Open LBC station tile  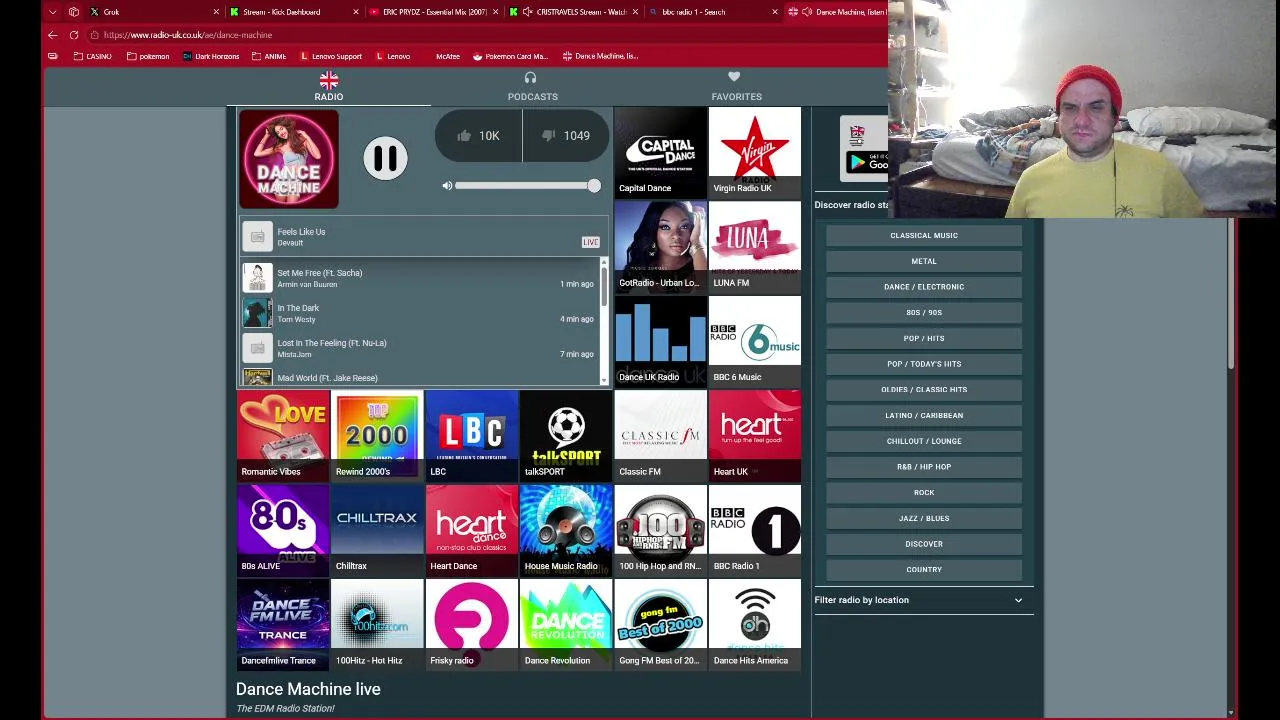[472, 436]
